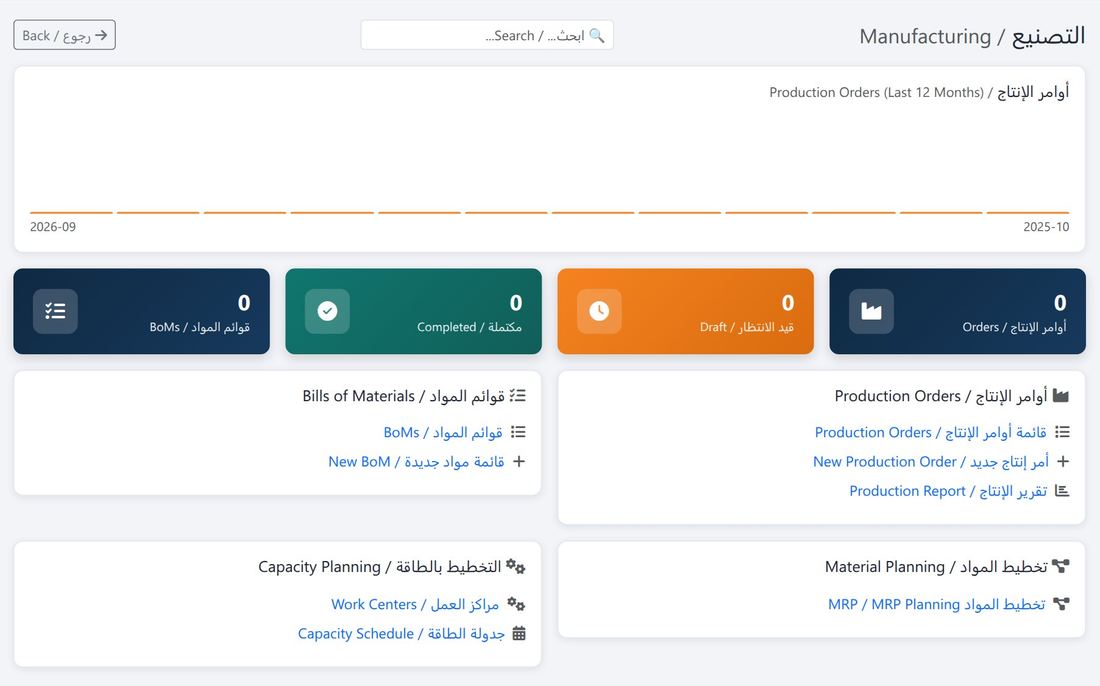The width and height of the screenshot is (1100, 686).
Task: Click the factory icon on Orders card
Action: [871, 311]
